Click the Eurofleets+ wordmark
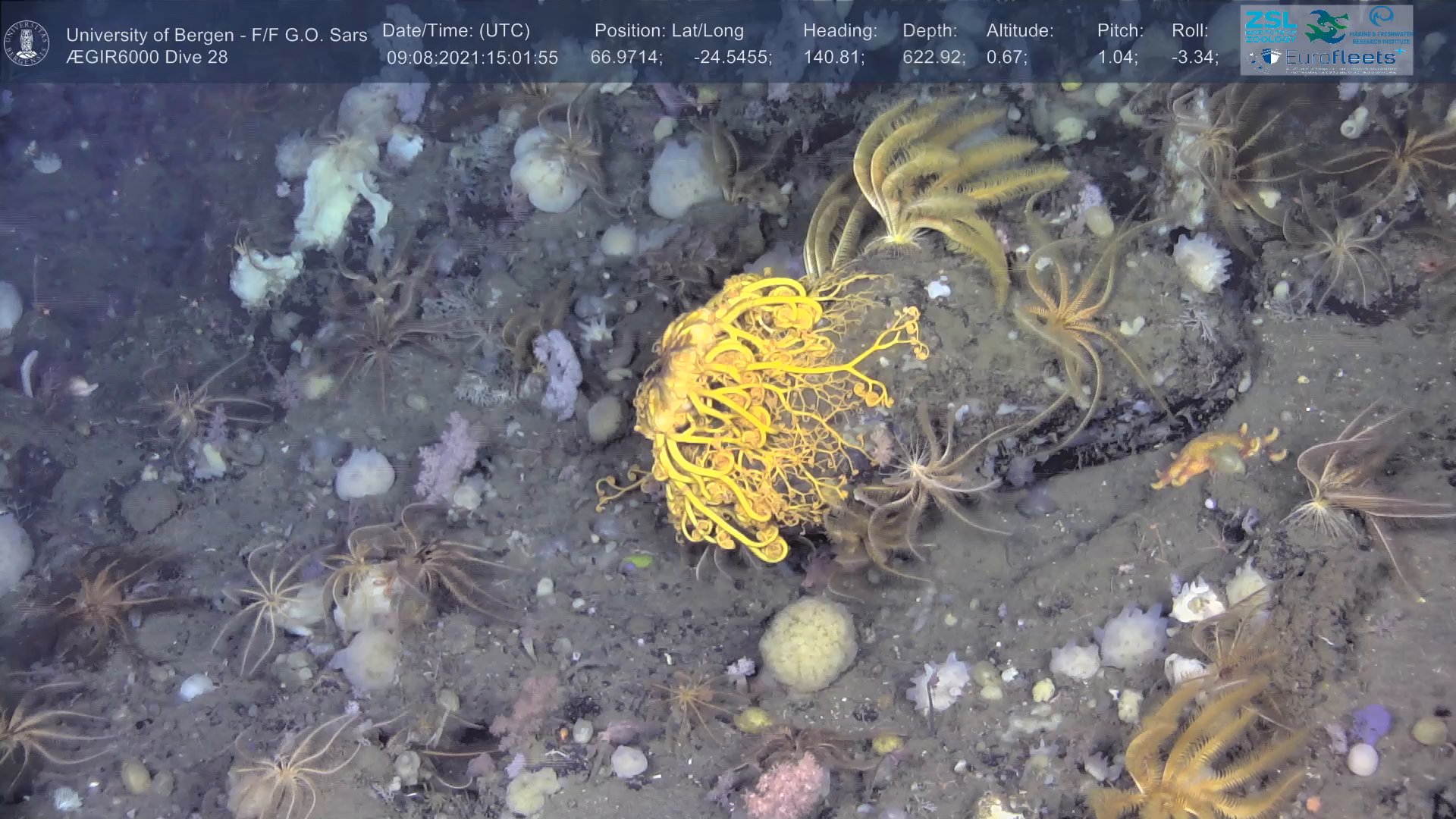1456x819 pixels. coord(1341,58)
